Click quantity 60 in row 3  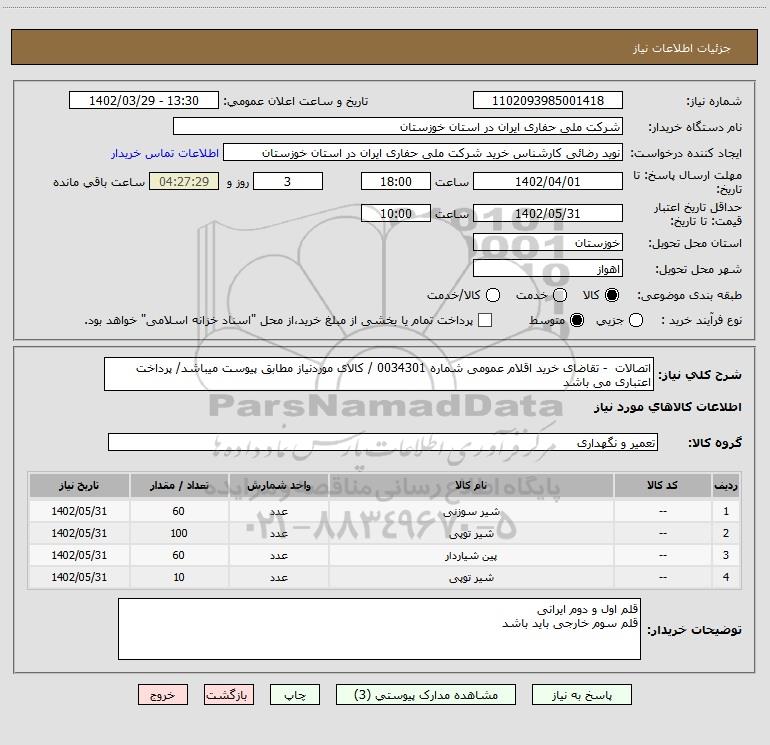tap(178, 555)
